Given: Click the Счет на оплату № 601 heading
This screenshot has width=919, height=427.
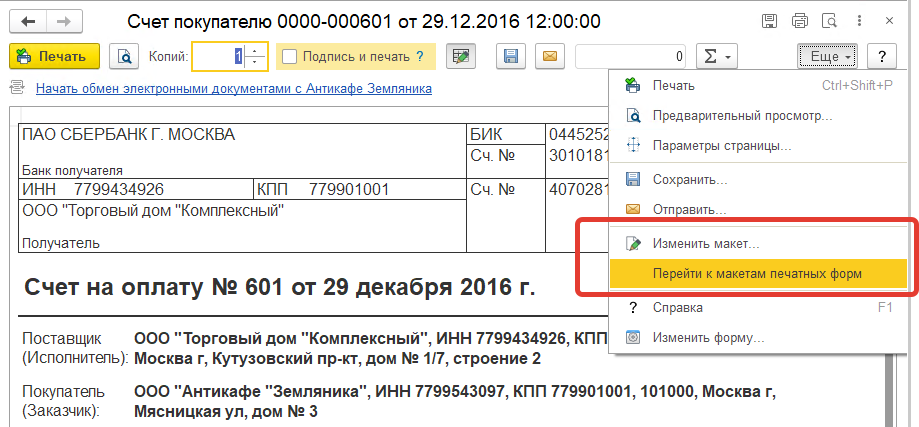Looking at the screenshot, I should [x=280, y=288].
